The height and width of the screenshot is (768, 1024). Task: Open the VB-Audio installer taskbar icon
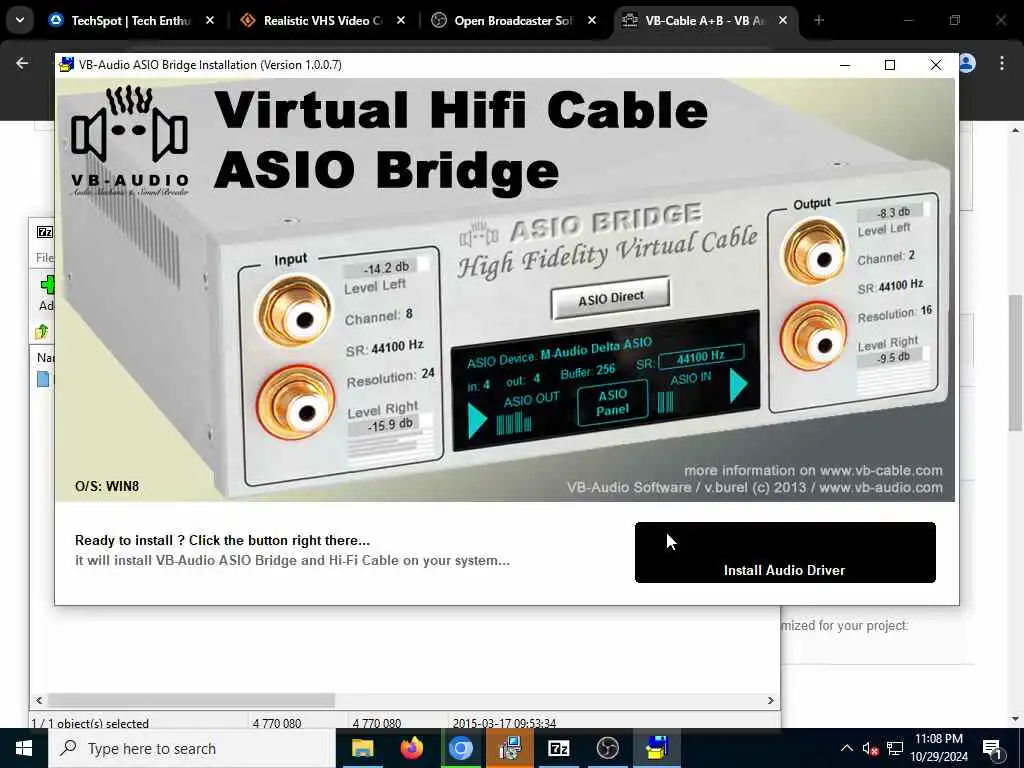click(656, 748)
